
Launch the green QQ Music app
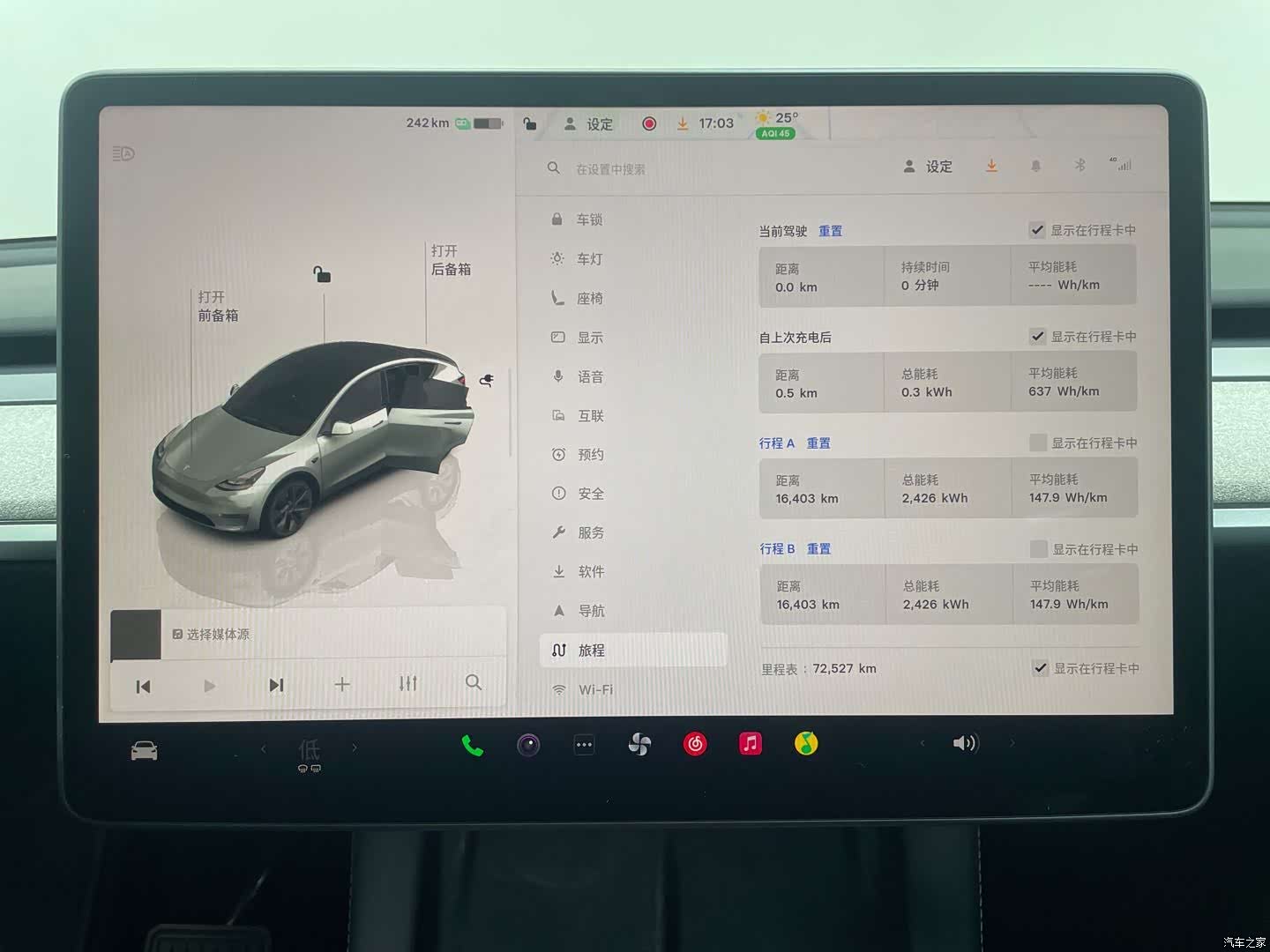coord(806,743)
